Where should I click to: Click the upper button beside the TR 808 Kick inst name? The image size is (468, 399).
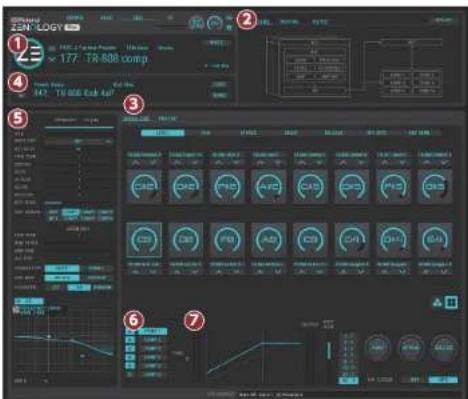tap(220, 85)
